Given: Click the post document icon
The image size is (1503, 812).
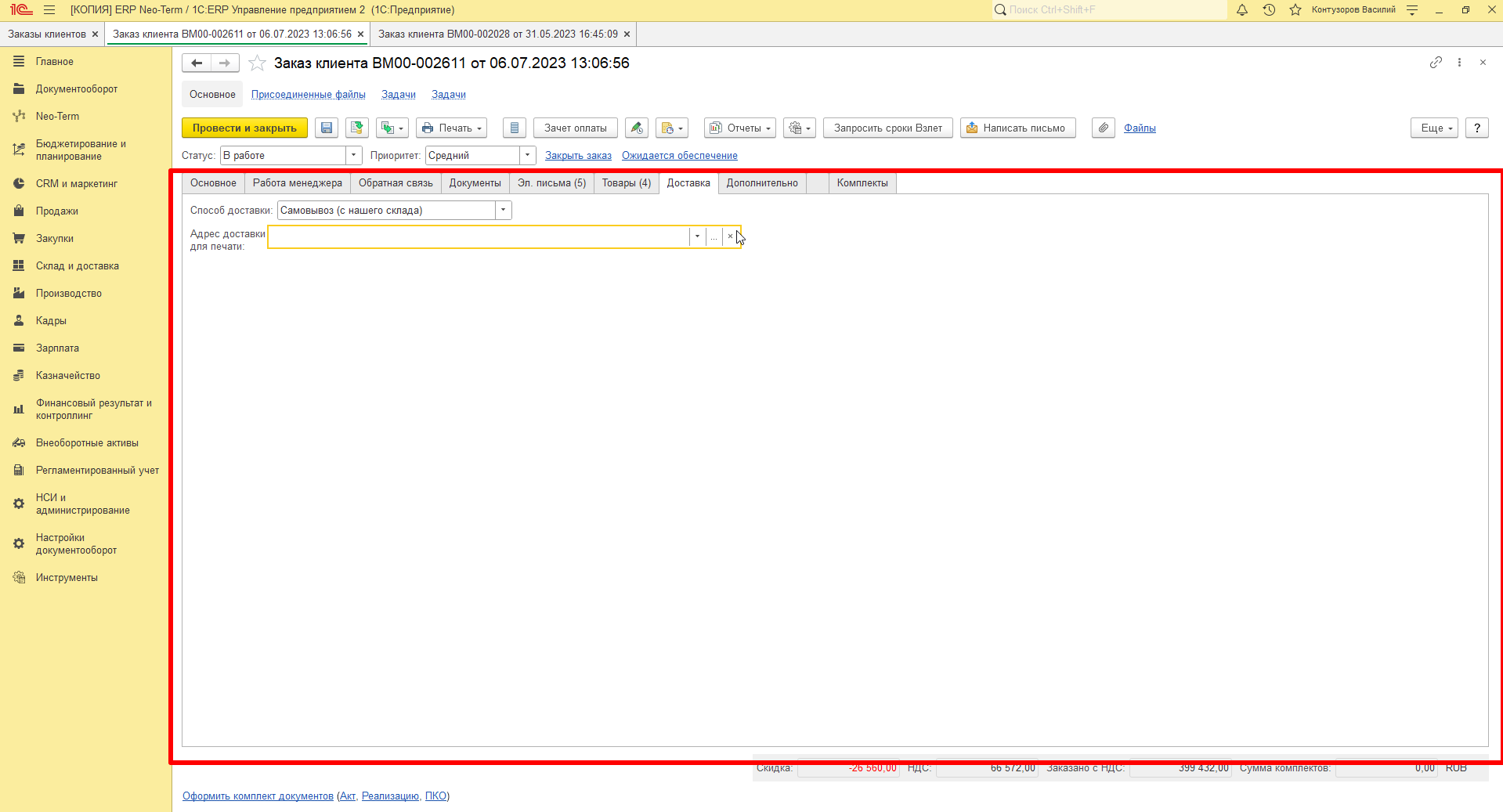Looking at the screenshot, I should tap(357, 128).
